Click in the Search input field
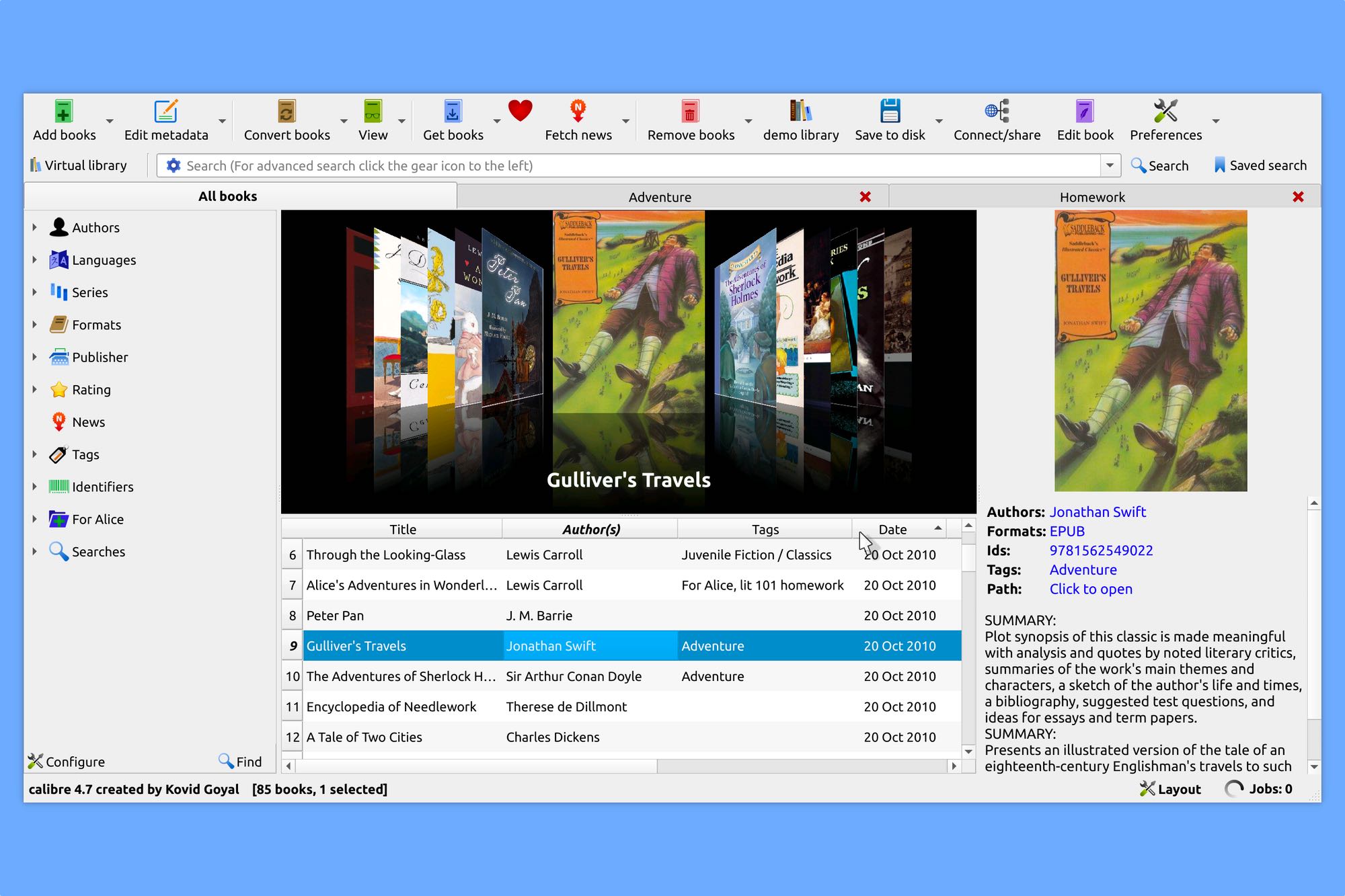 click(x=642, y=165)
